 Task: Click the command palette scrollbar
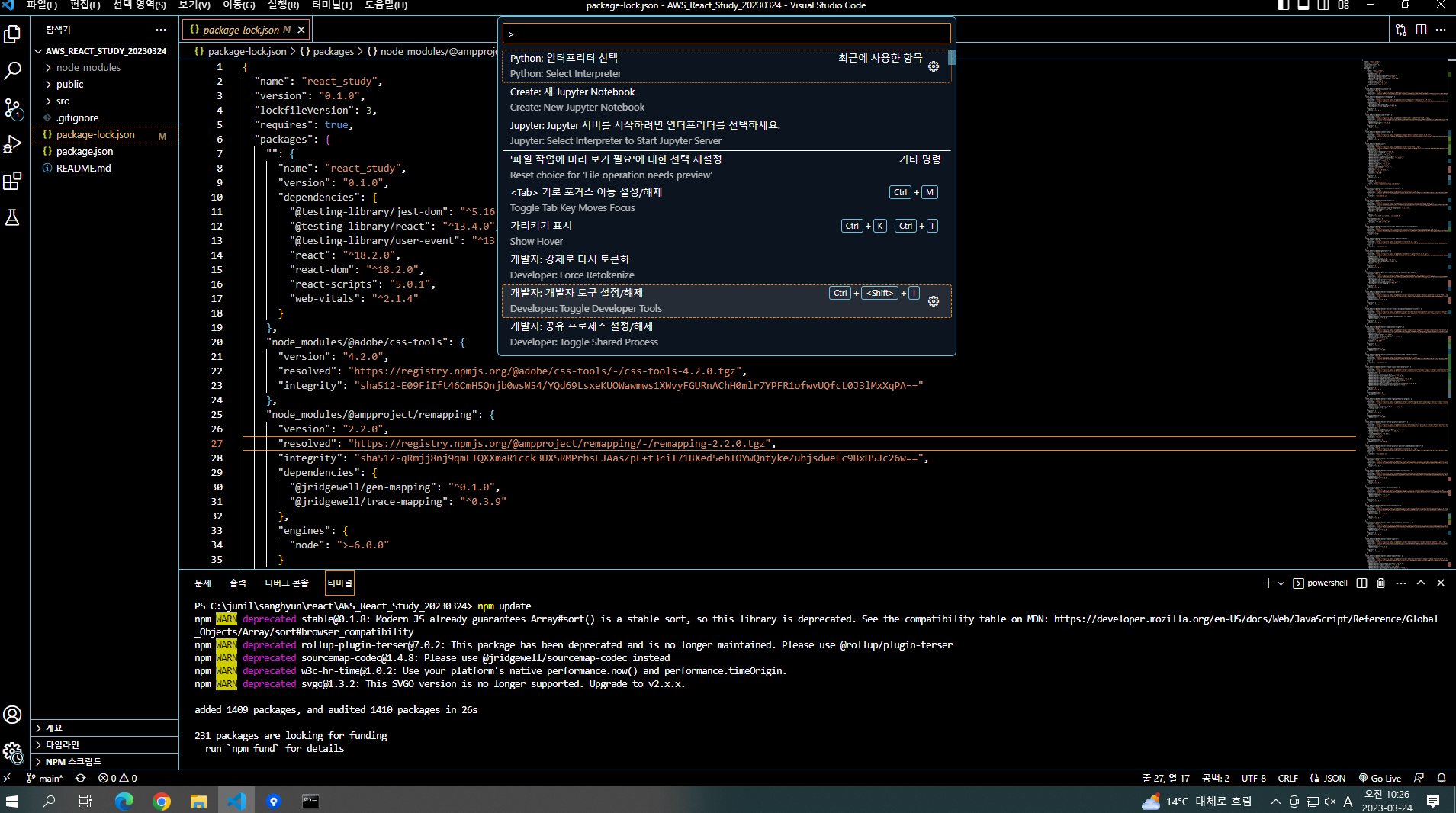click(x=952, y=58)
